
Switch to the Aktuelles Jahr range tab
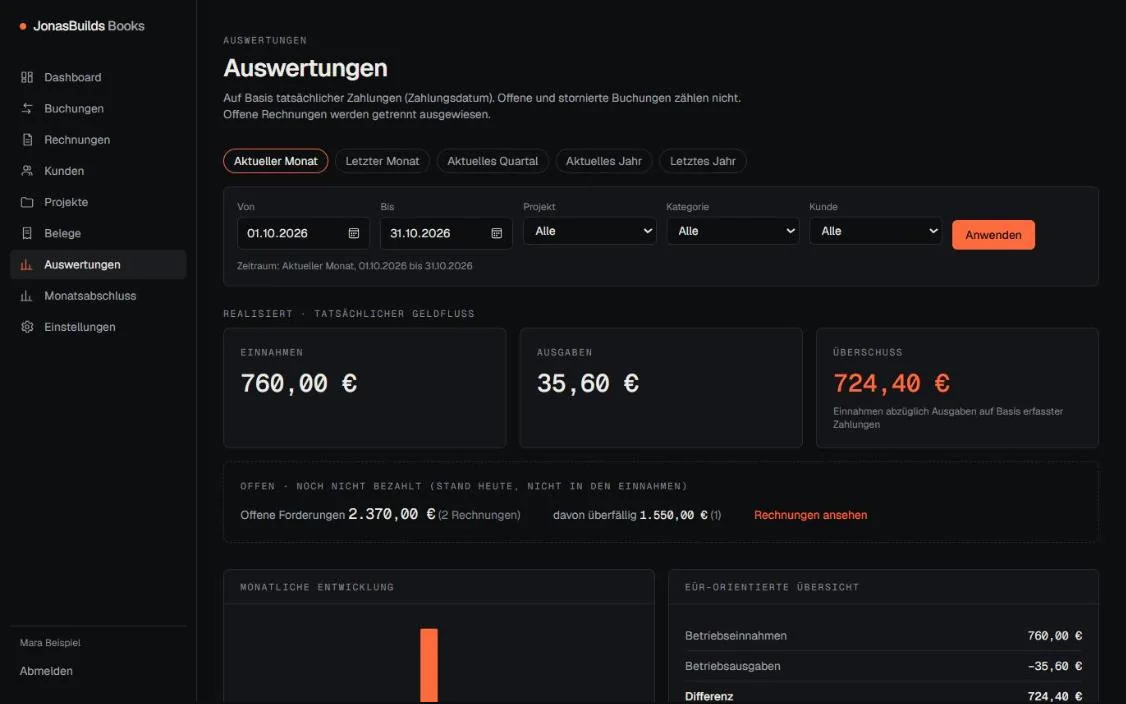click(604, 161)
